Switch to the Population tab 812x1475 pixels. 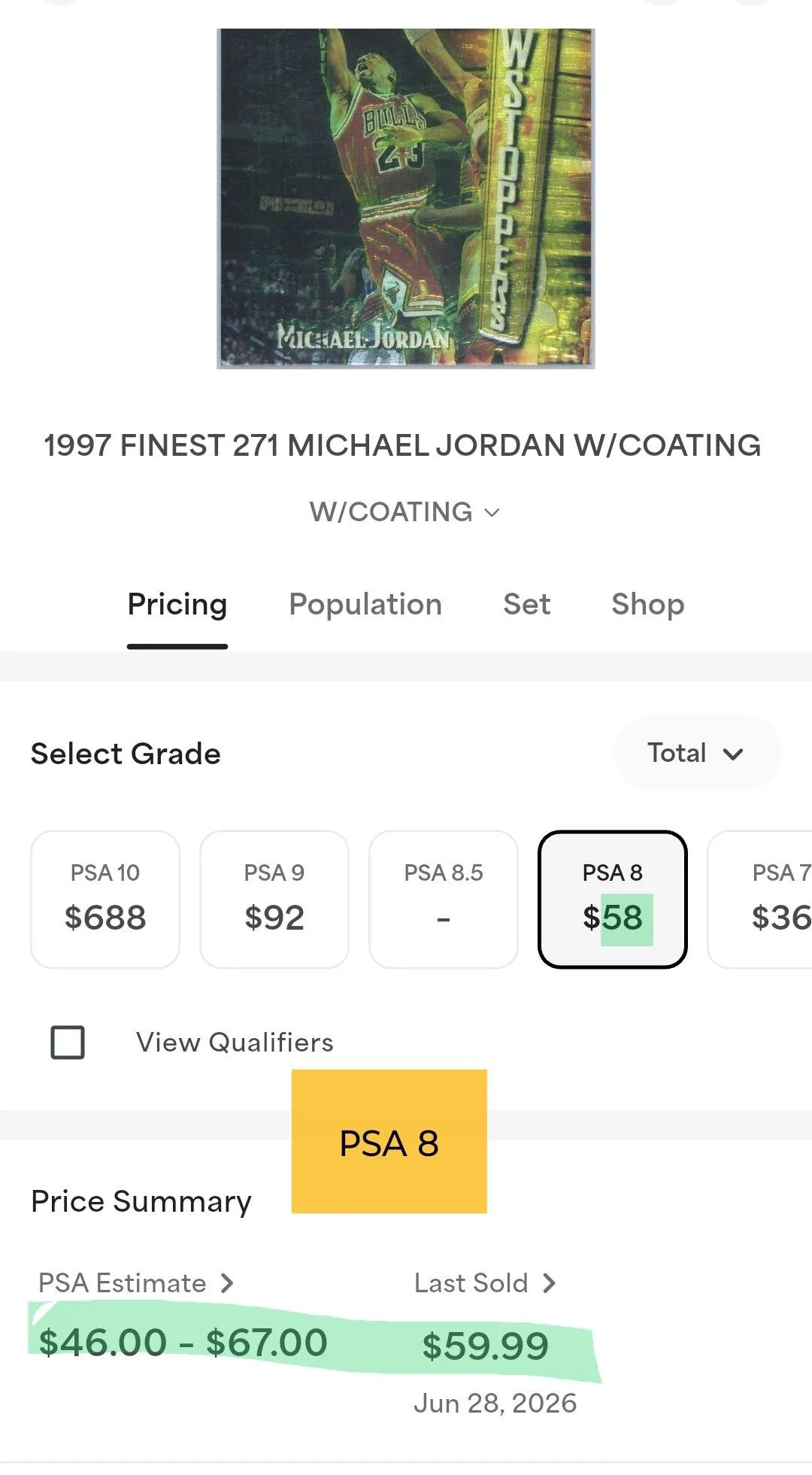(365, 604)
